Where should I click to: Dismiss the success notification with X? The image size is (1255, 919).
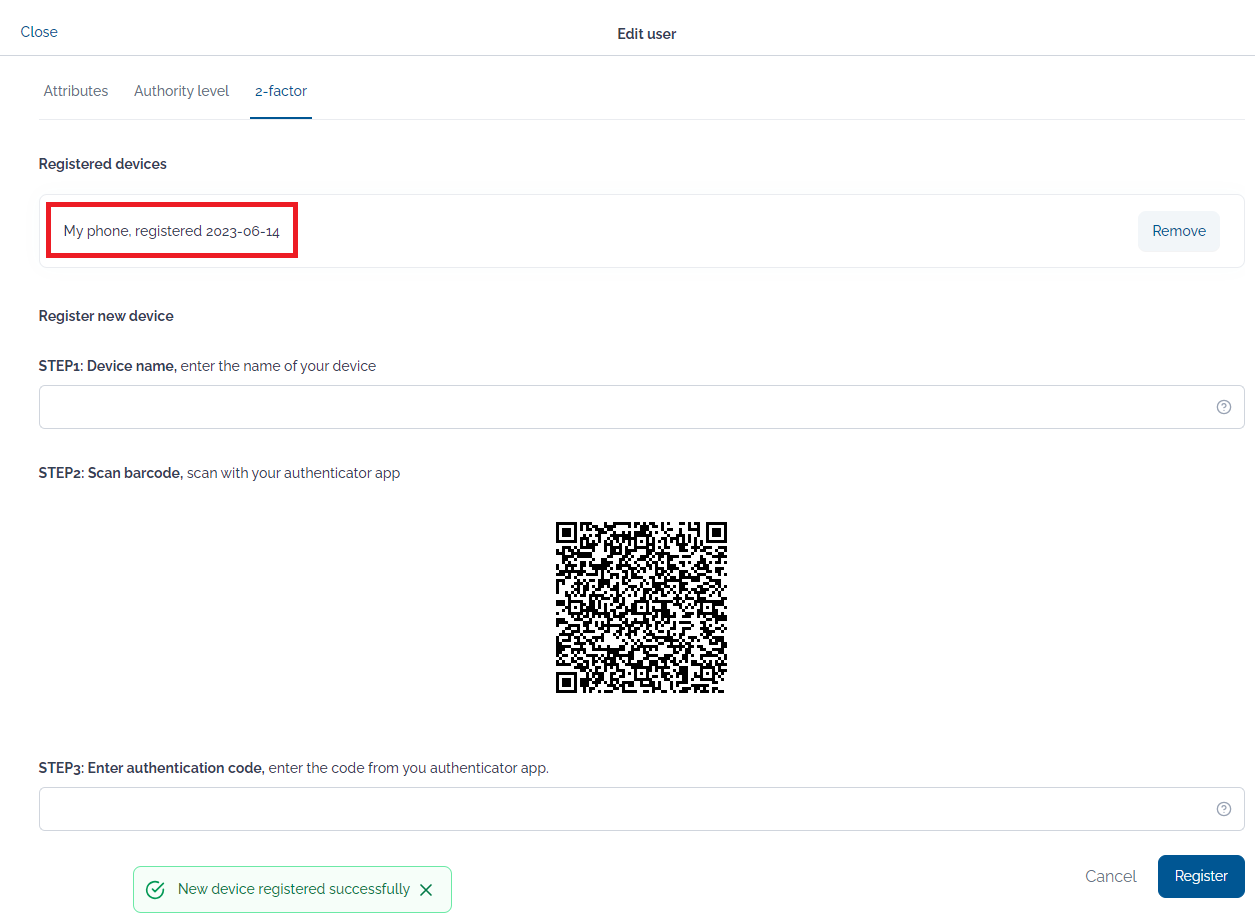coord(426,890)
